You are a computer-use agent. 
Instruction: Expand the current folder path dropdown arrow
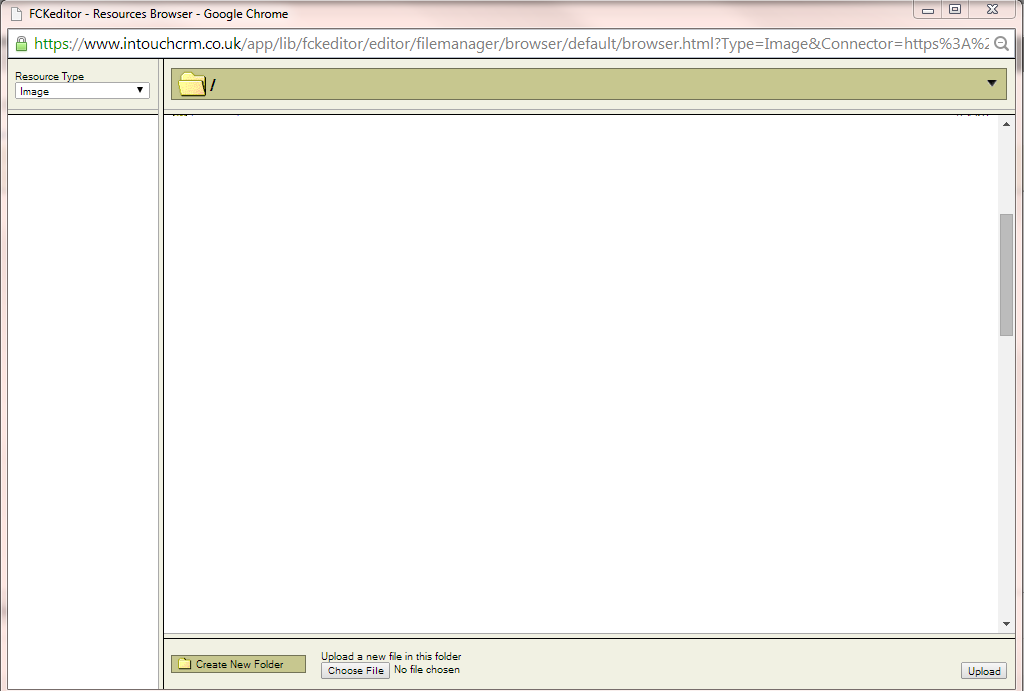click(991, 84)
